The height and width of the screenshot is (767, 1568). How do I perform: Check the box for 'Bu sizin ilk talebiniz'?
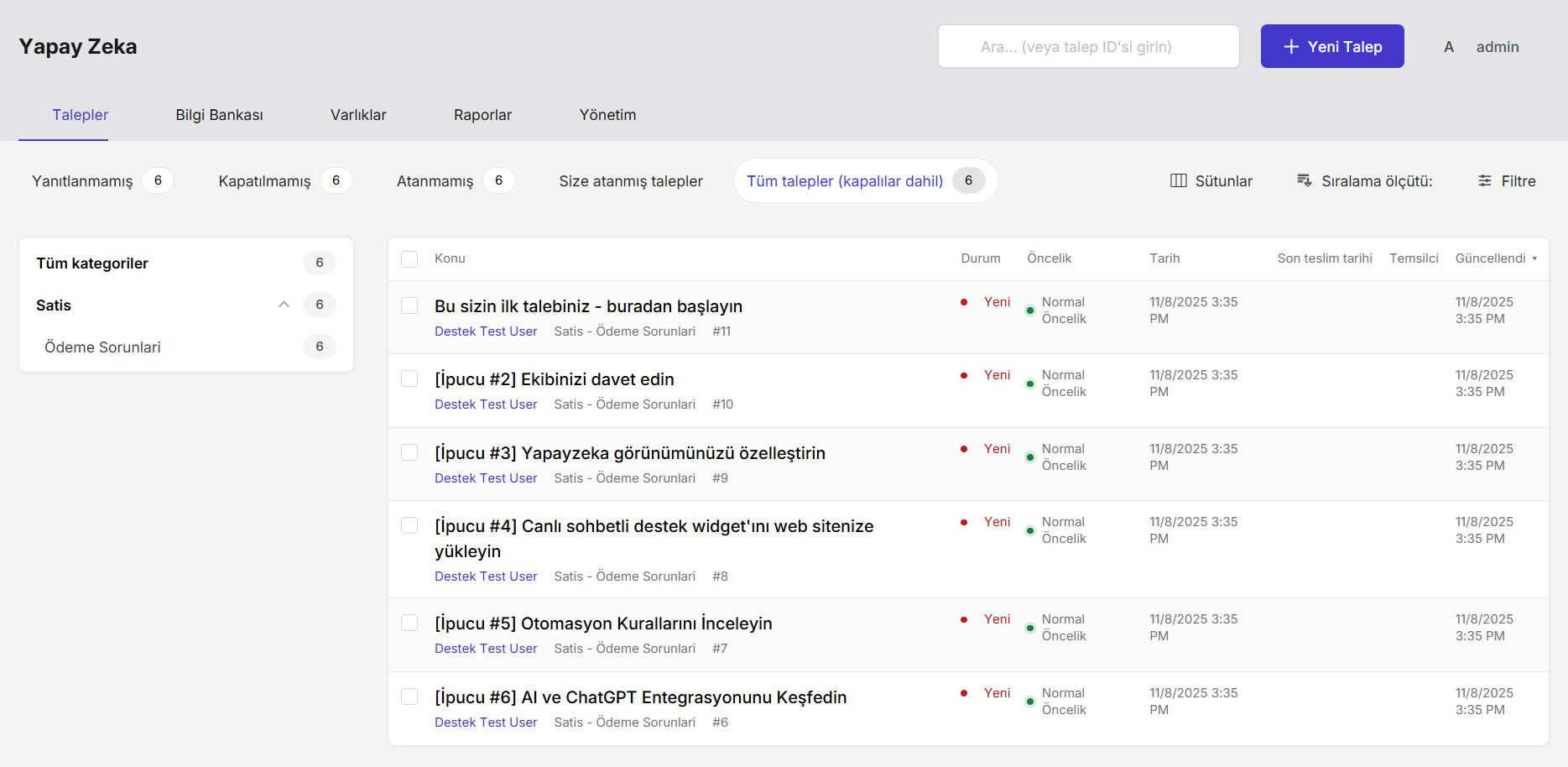click(x=409, y=305)
